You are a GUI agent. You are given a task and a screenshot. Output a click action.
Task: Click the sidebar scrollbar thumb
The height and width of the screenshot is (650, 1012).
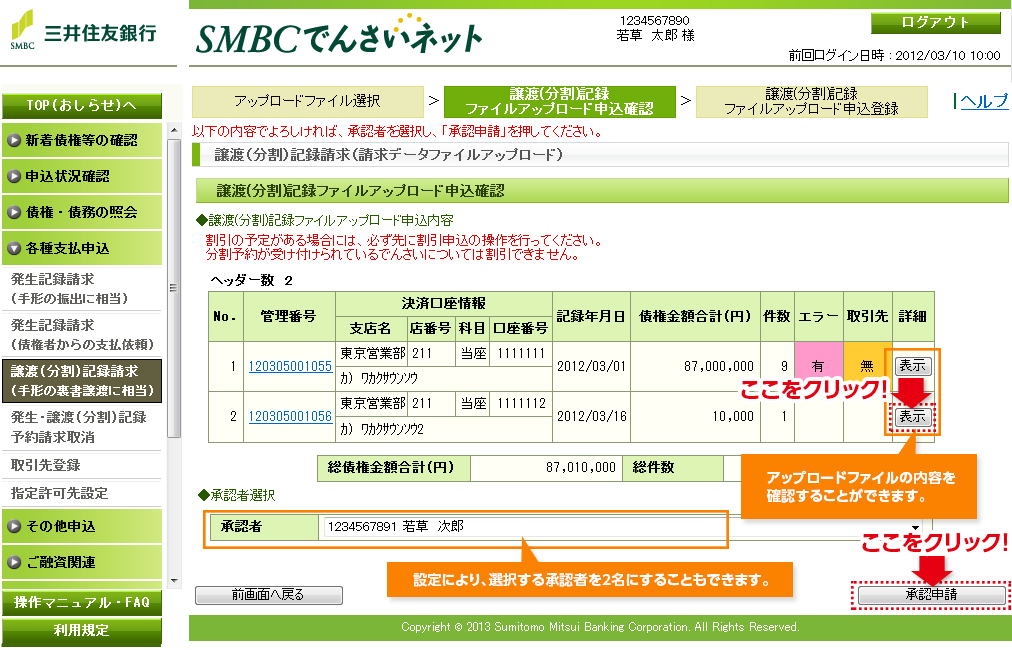click(x=174, y=288)
